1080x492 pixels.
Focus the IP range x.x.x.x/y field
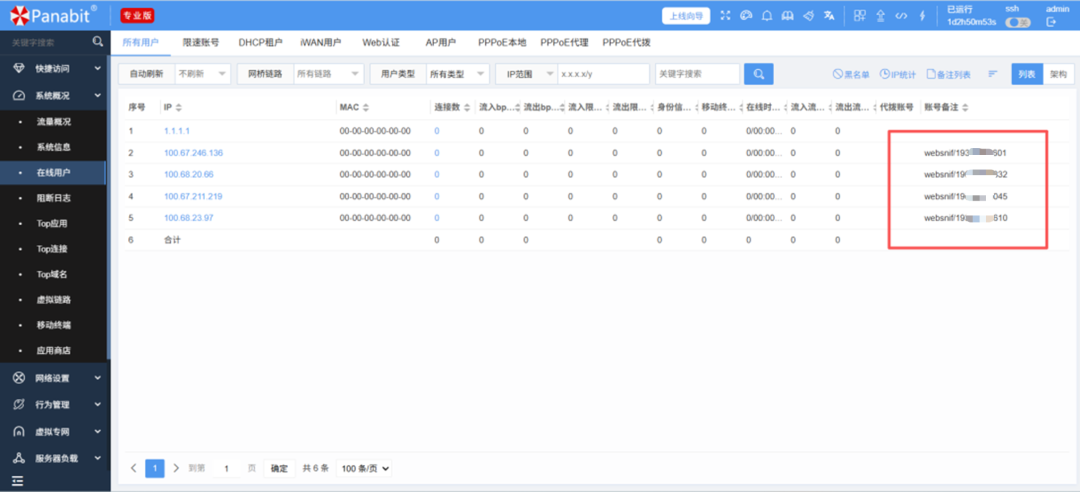(603, 74)
